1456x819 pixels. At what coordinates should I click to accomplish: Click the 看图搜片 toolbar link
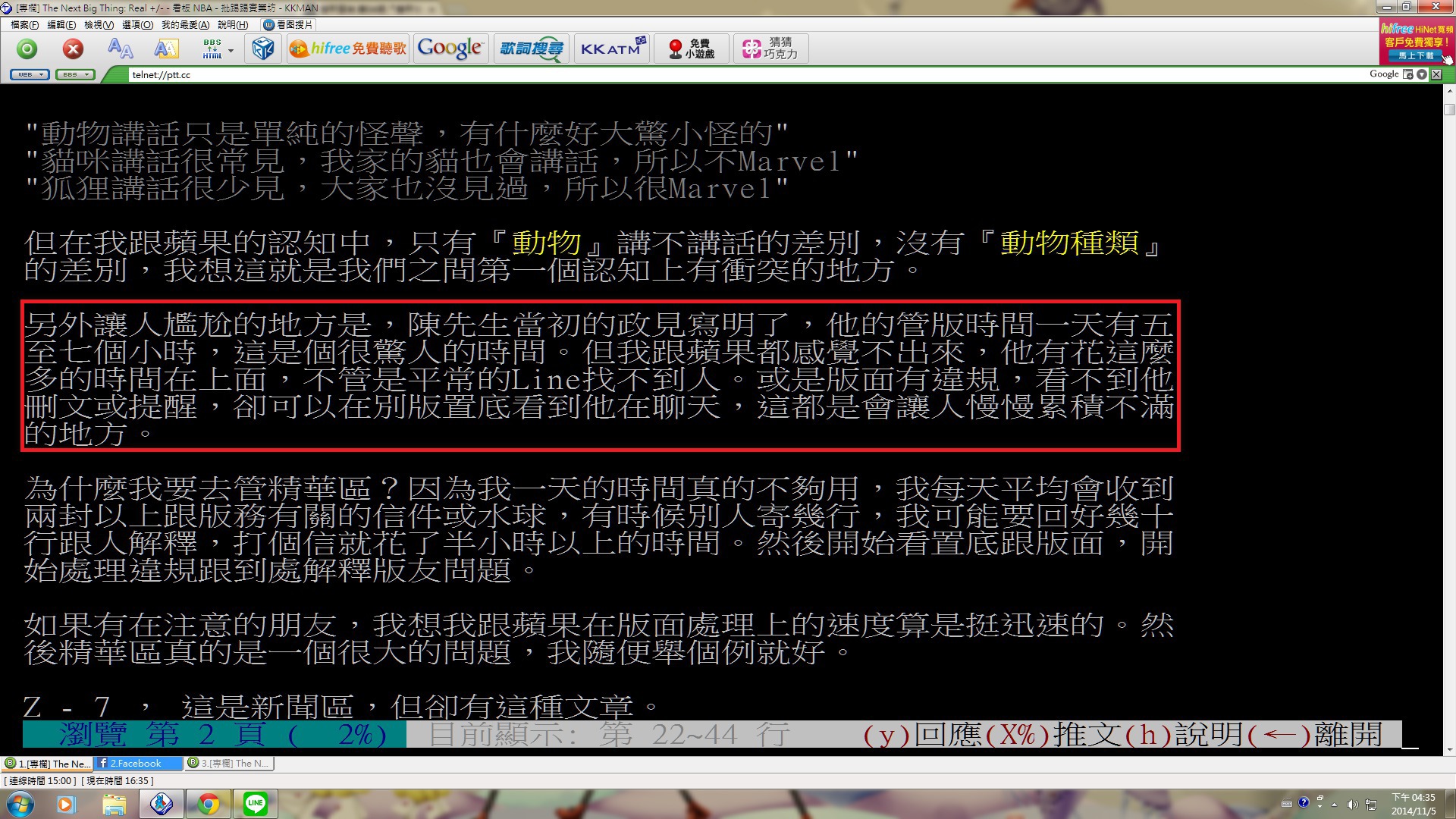288,25
